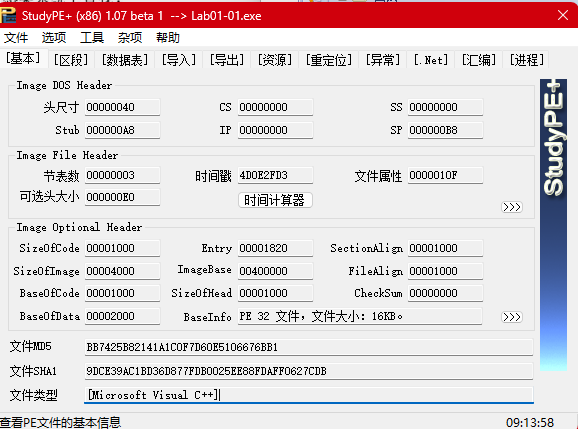Close the StudyPE+ window
The width and height of the screenshot is (578, 429).
click(563, 15)
